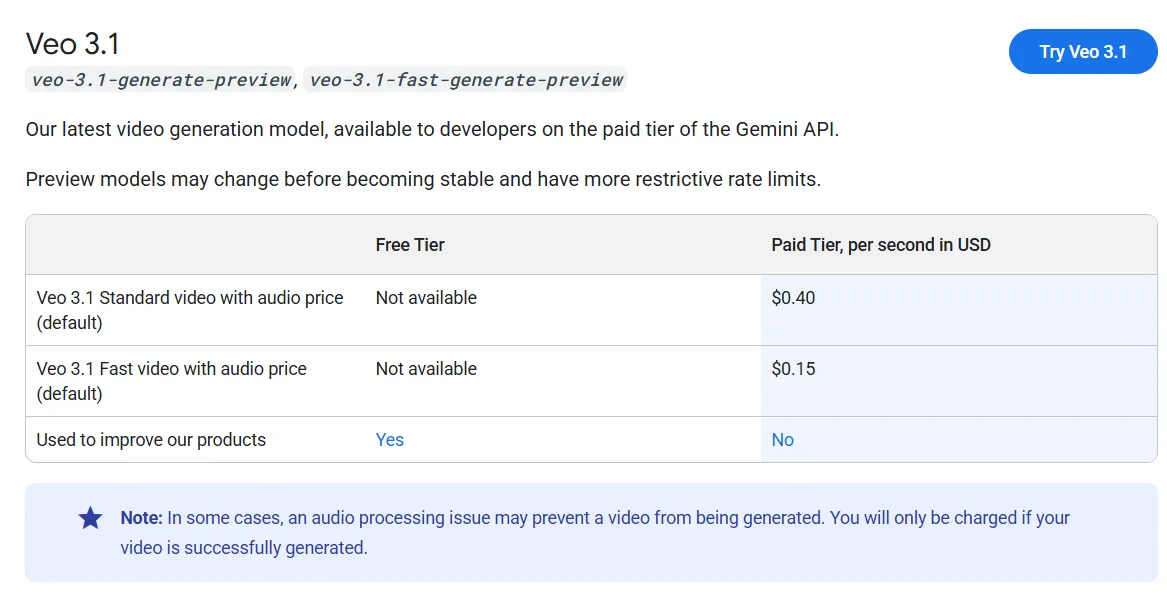Click the veo-3.1-fast-generate-preview model code
The width and height of the screenshot is (1167, 605).
(x=466, y=80)
